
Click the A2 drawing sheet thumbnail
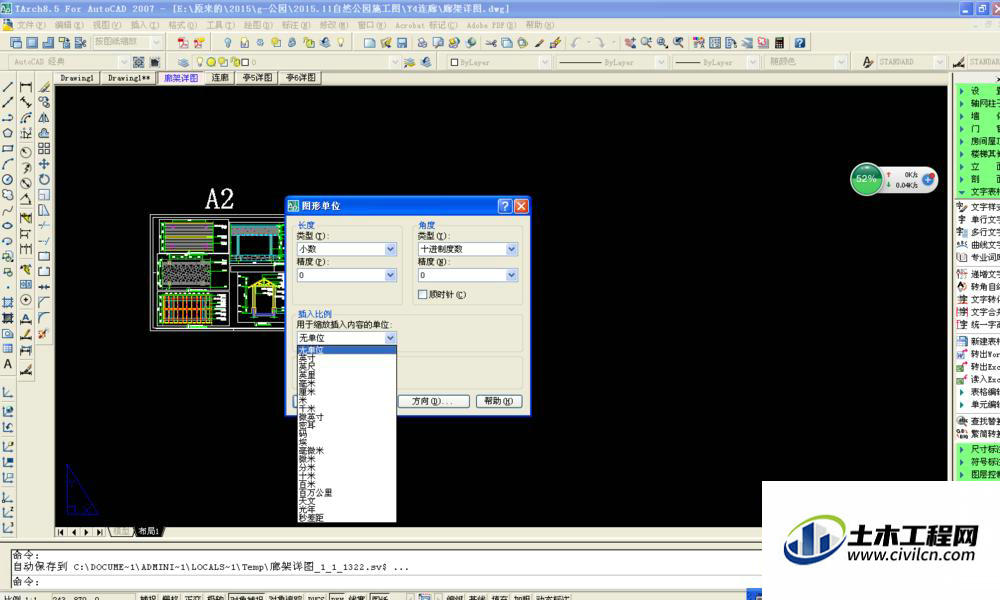pyautogui.click(x=218, y=272)
